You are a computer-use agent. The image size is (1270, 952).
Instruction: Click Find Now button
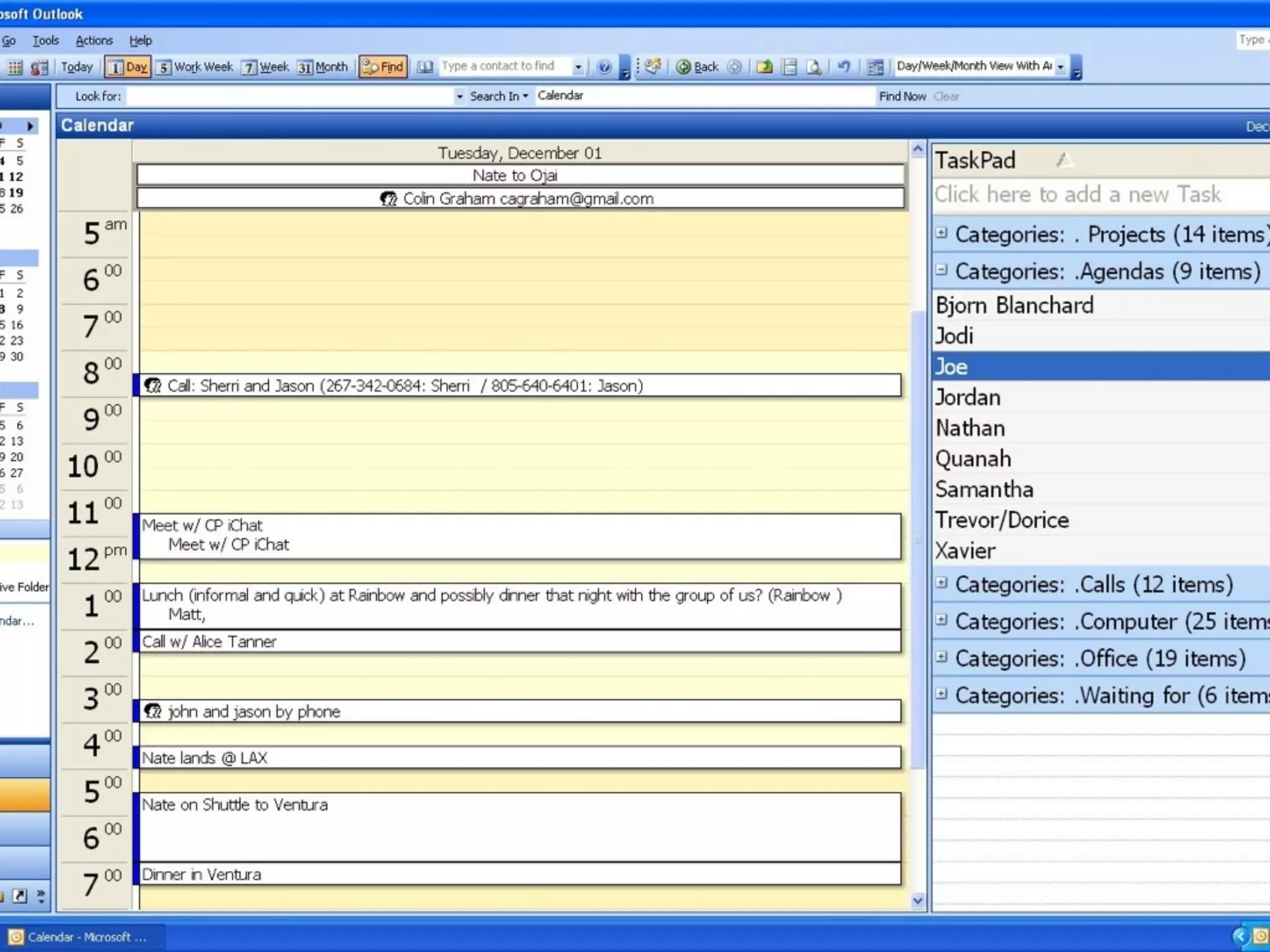tap(902, 97)
